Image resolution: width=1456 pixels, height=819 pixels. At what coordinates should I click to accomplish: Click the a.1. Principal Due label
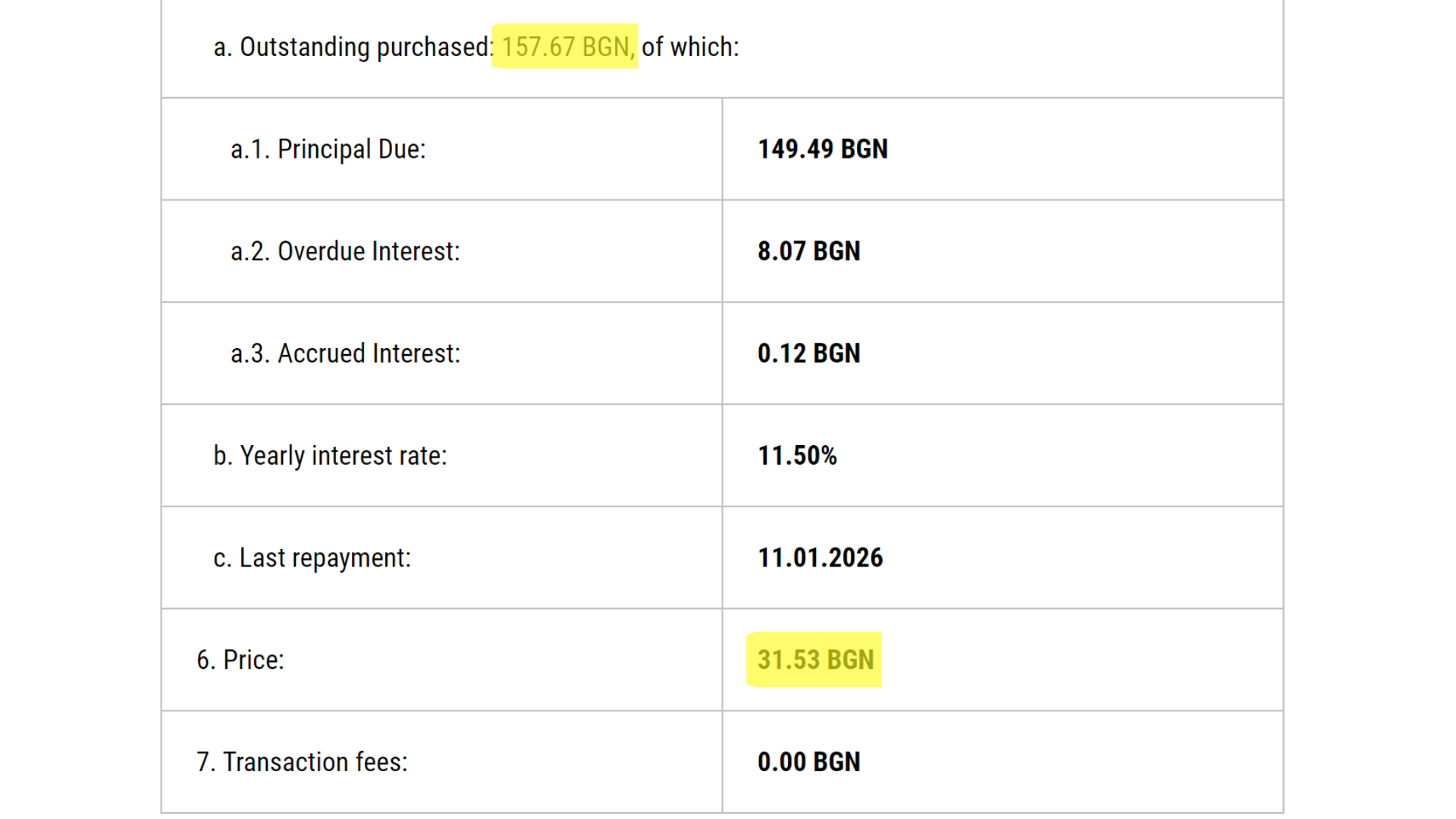click(328, 149)
